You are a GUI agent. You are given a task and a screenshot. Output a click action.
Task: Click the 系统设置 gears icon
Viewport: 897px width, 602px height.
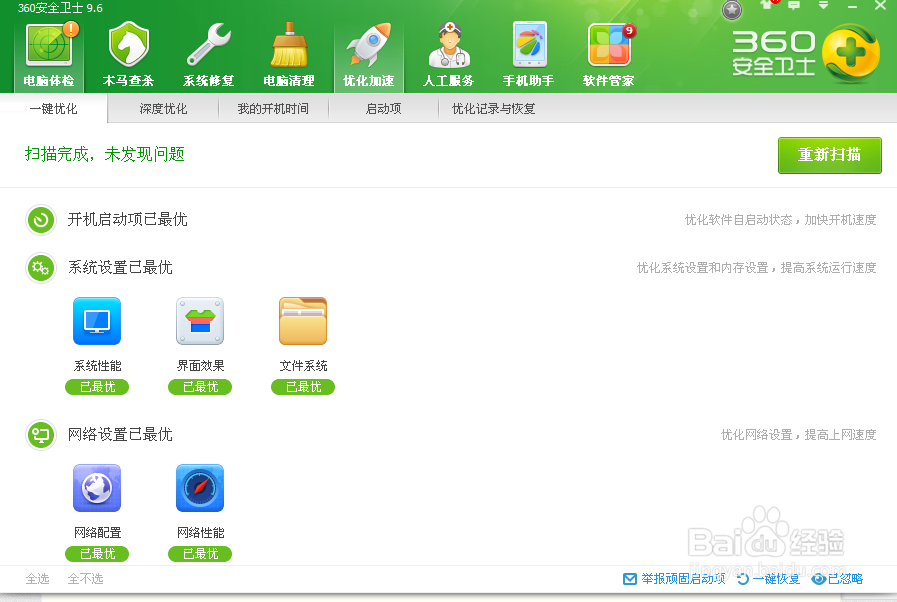(41, 268)
